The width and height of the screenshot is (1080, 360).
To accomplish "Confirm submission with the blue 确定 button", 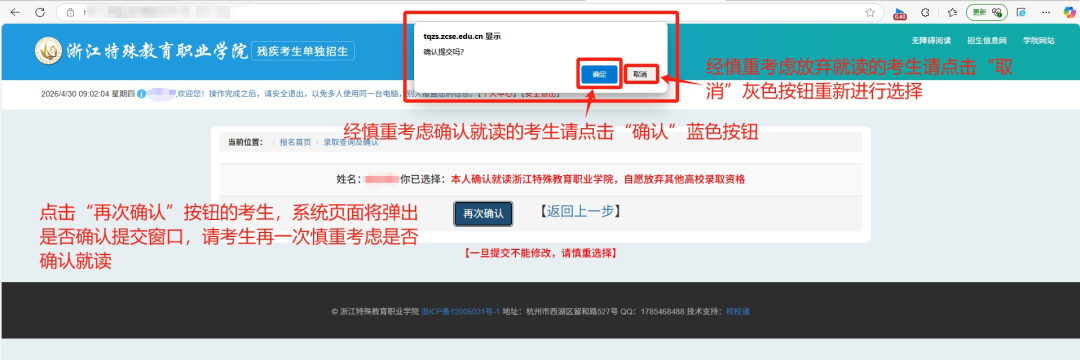I will pos(599,74).
